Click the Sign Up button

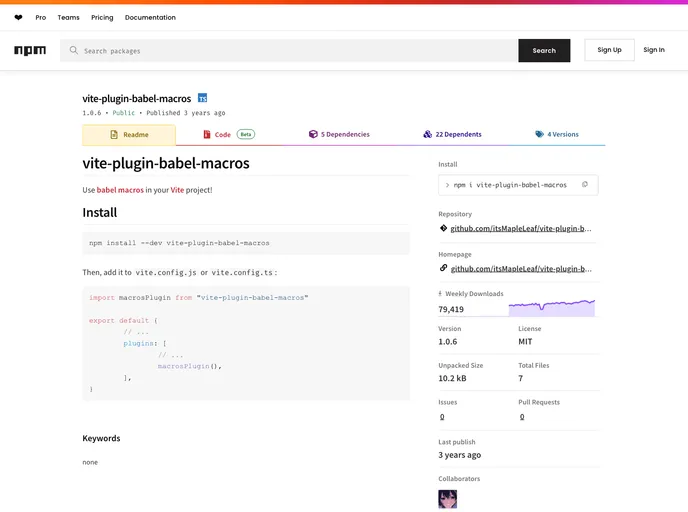pyautogui.click(x=609, y=50)
